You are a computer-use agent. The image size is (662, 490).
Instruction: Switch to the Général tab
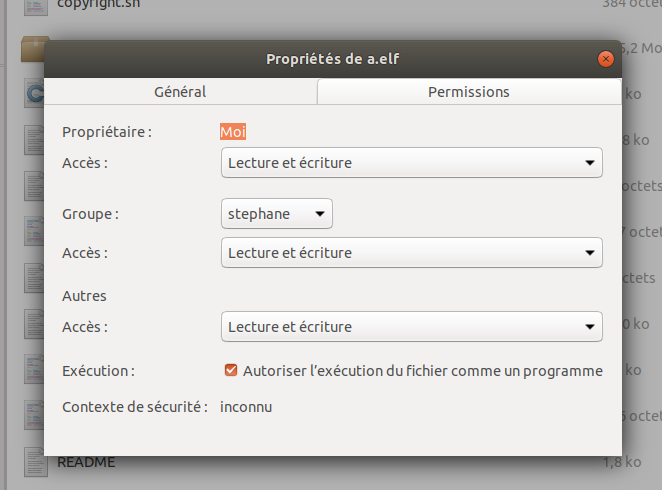point(180,92)
